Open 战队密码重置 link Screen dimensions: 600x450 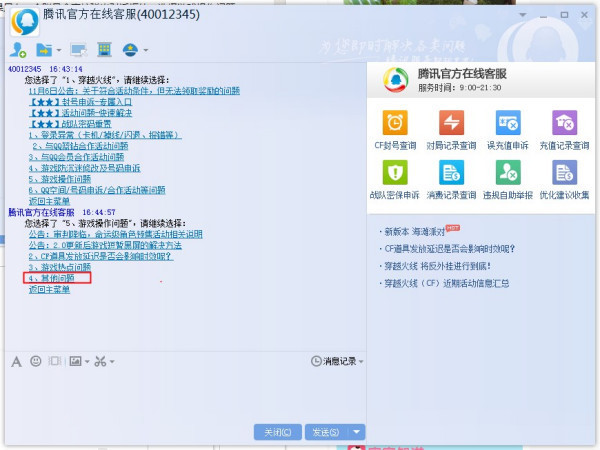coord(70,124)
